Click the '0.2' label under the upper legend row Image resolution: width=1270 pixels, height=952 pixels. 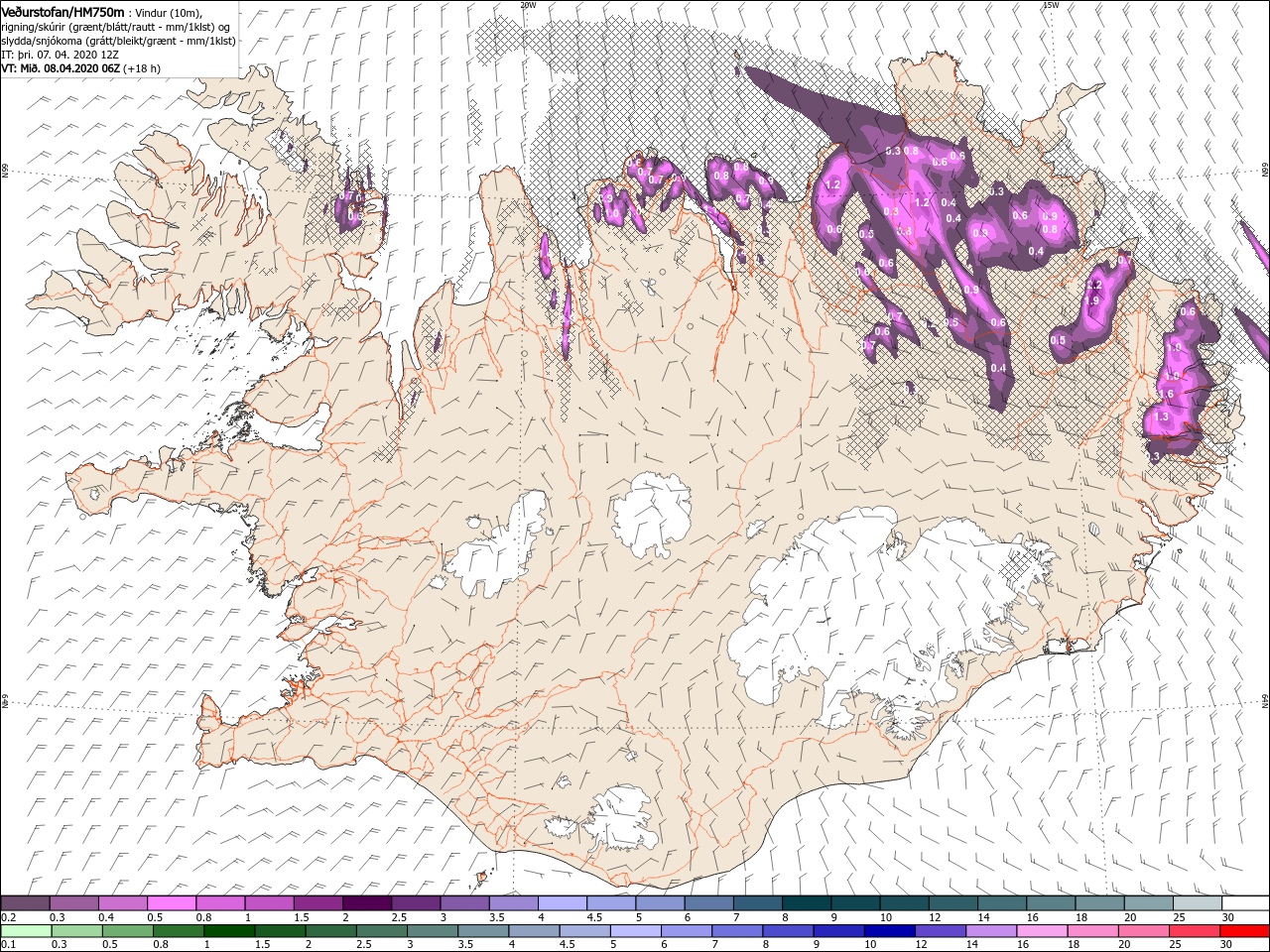click(6, 917)
